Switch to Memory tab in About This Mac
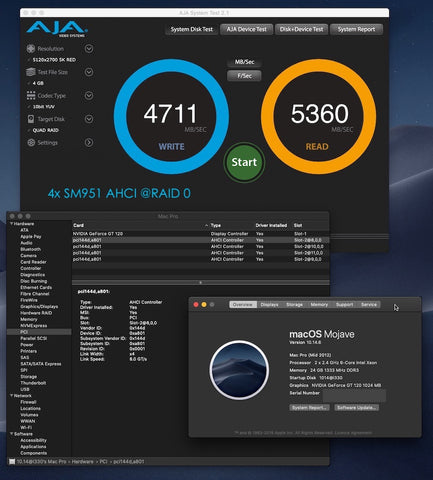 (x=319, y=305)
